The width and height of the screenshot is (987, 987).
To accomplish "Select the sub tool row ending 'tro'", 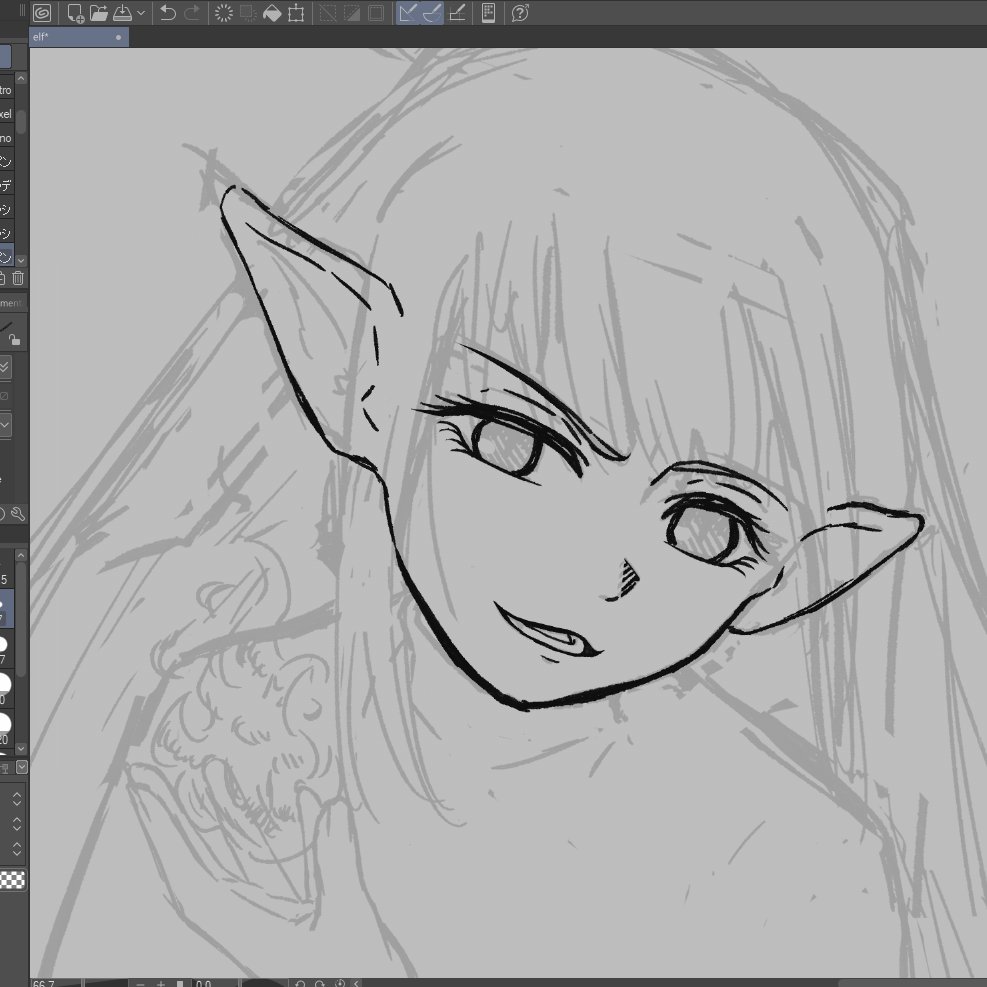I will click(x=6, y=90).
